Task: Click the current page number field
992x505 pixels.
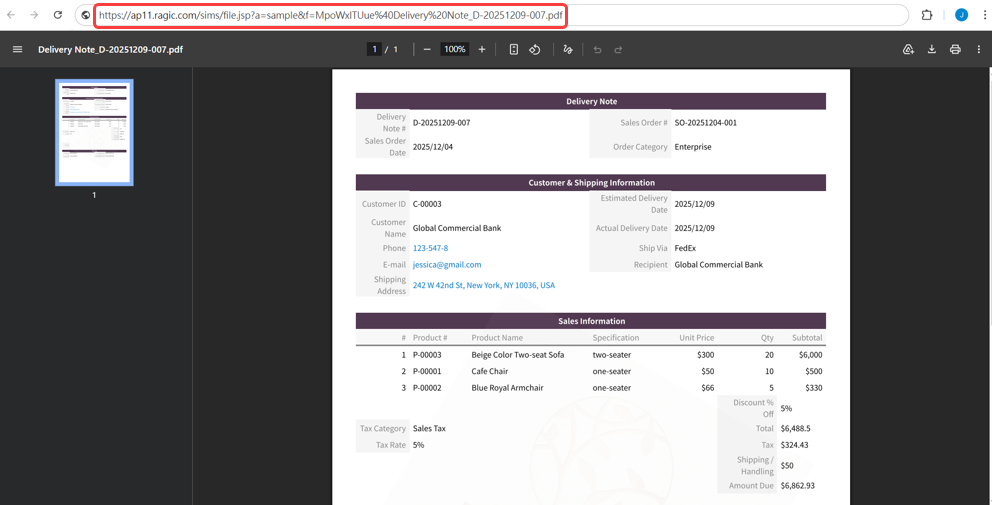Action: pyautogui.click(x=374, y=49)
